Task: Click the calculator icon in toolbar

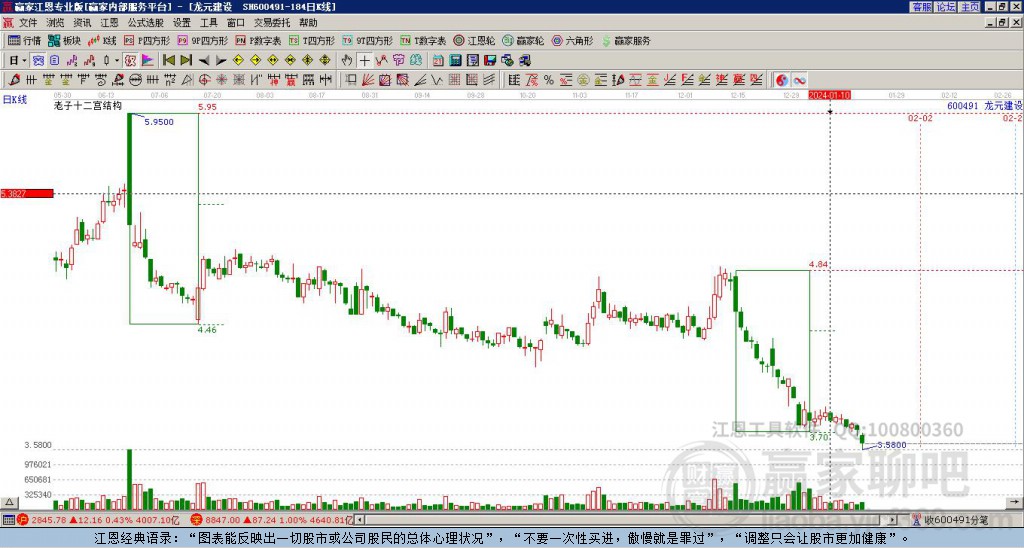Action: [455, 61]
